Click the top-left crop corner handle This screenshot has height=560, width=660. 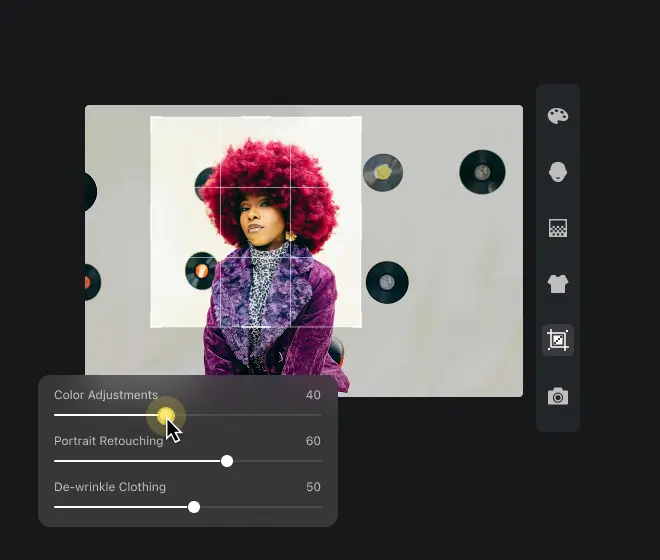(152, 119)
